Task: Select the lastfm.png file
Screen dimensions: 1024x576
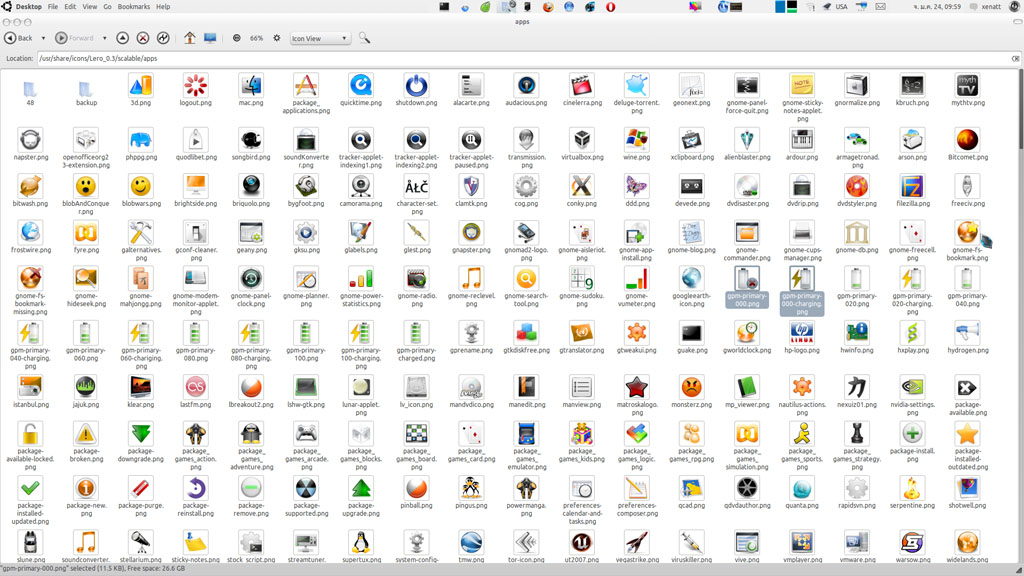Action: pos(195,392)
